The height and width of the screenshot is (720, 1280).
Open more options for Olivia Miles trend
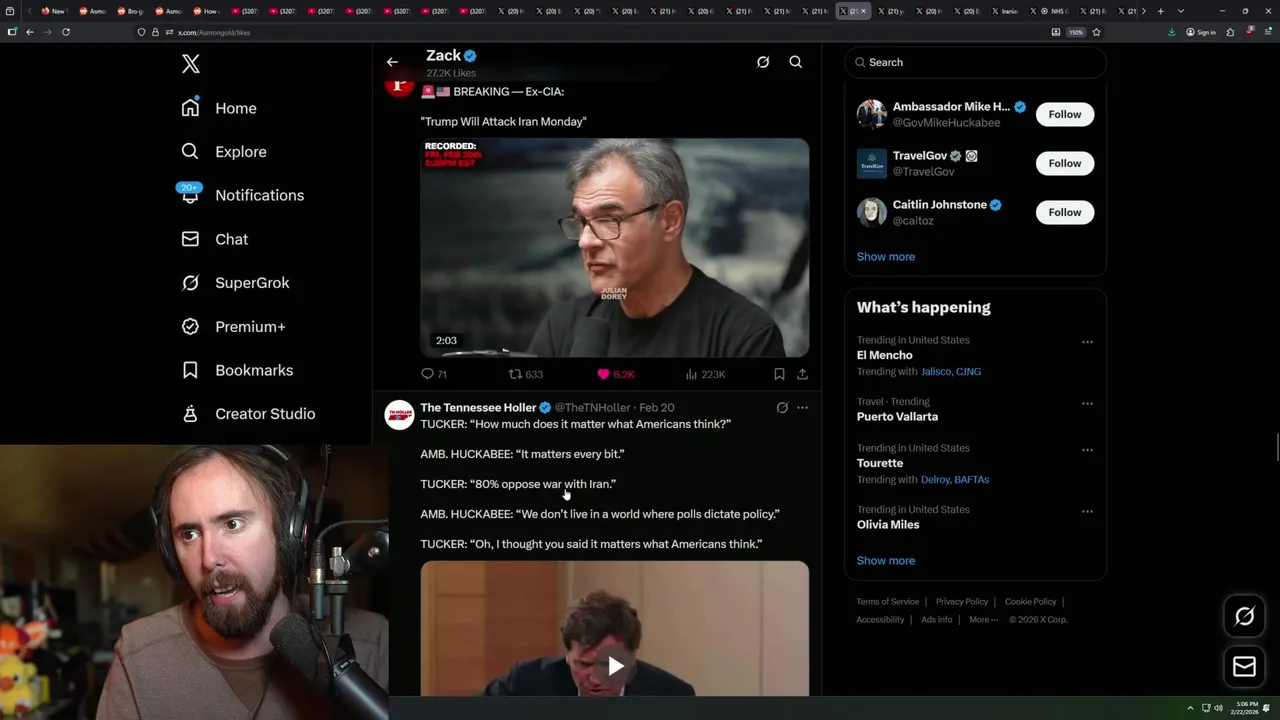click(x=1087, y=512)
